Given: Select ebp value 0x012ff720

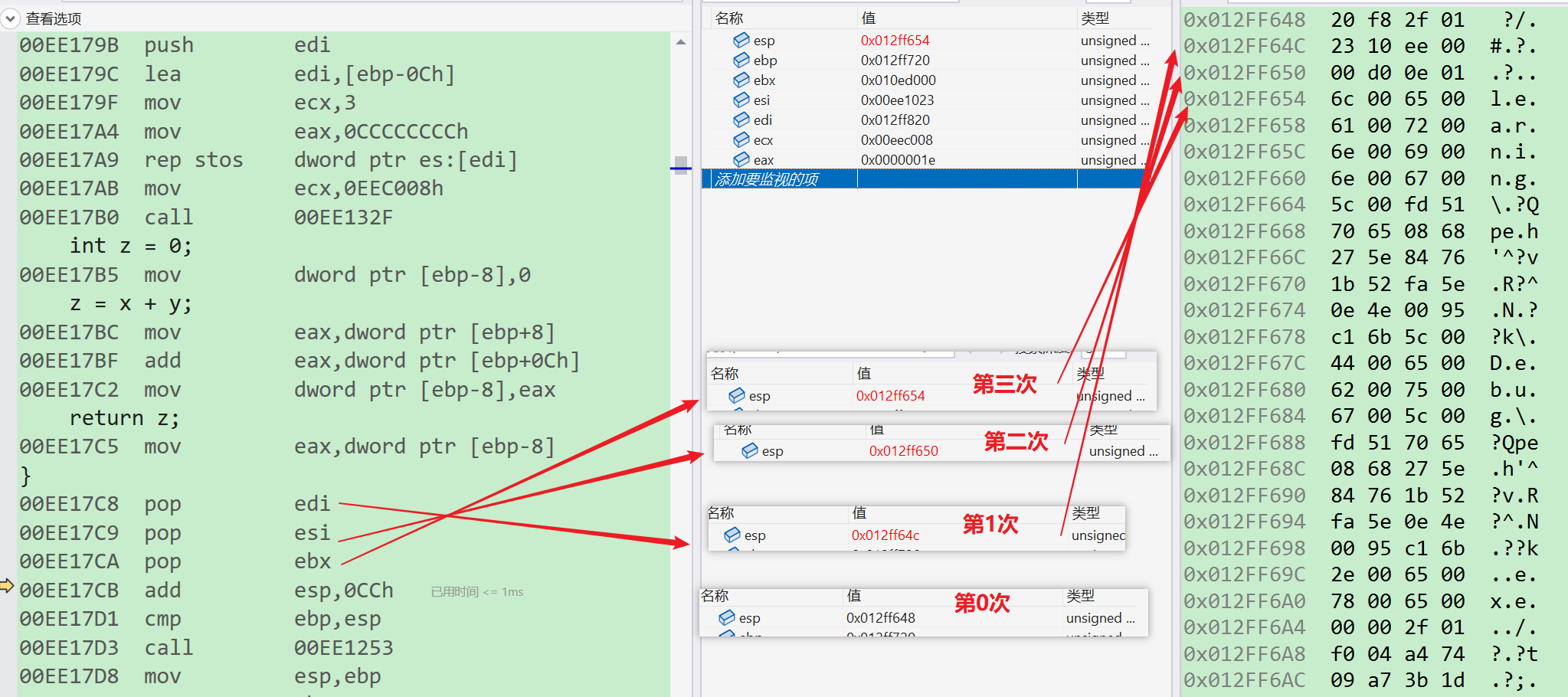Looking at the screenshot, I should (x=895, y=60).
